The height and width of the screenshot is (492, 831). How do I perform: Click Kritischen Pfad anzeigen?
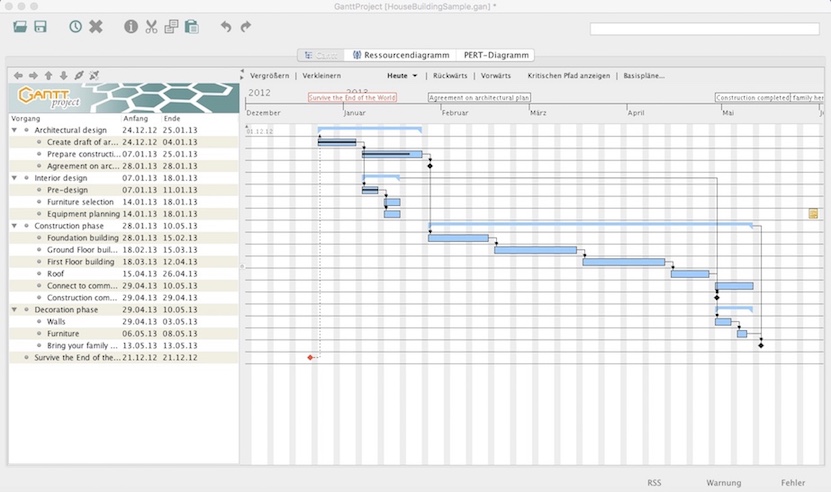569,76
